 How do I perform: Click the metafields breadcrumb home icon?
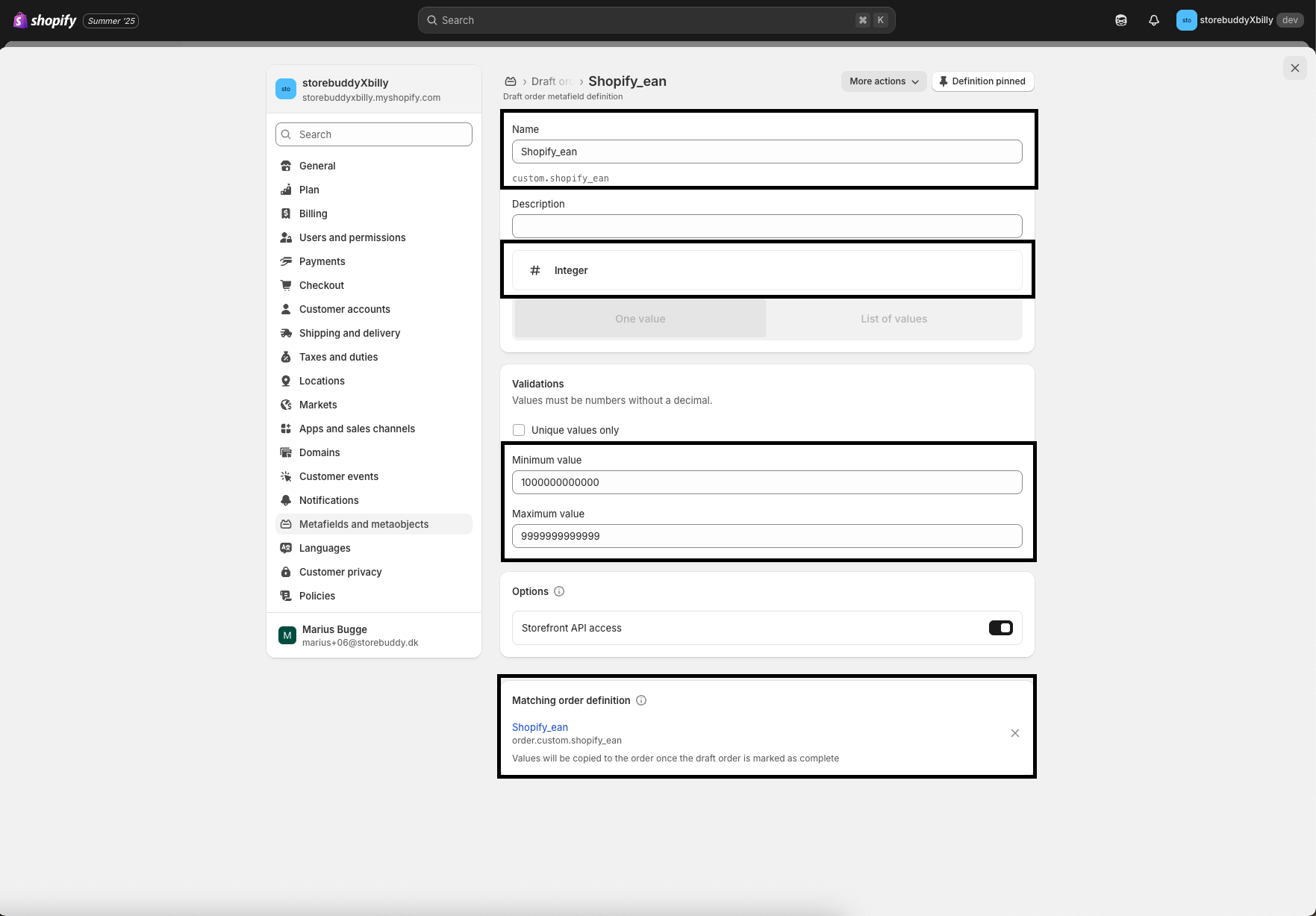click(x=511, y=81)
